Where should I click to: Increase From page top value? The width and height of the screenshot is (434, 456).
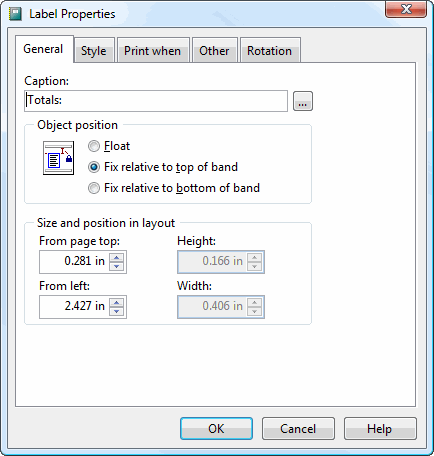[x=117, y=257]
